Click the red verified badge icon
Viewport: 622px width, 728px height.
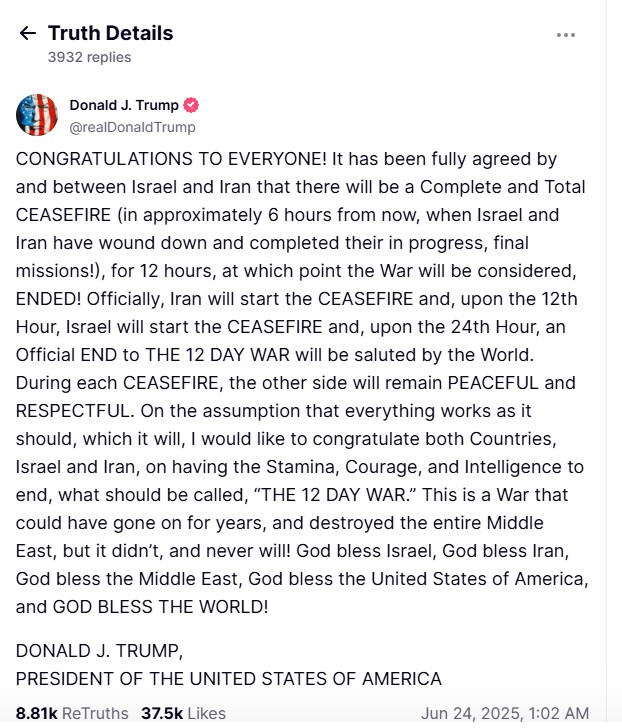[191, 105]
